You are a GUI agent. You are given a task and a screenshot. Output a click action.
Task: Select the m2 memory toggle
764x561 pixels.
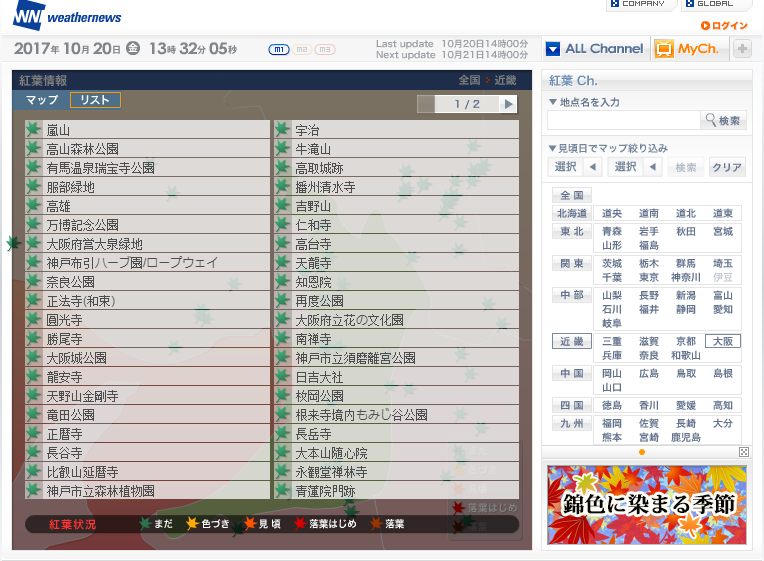[302, 49]
